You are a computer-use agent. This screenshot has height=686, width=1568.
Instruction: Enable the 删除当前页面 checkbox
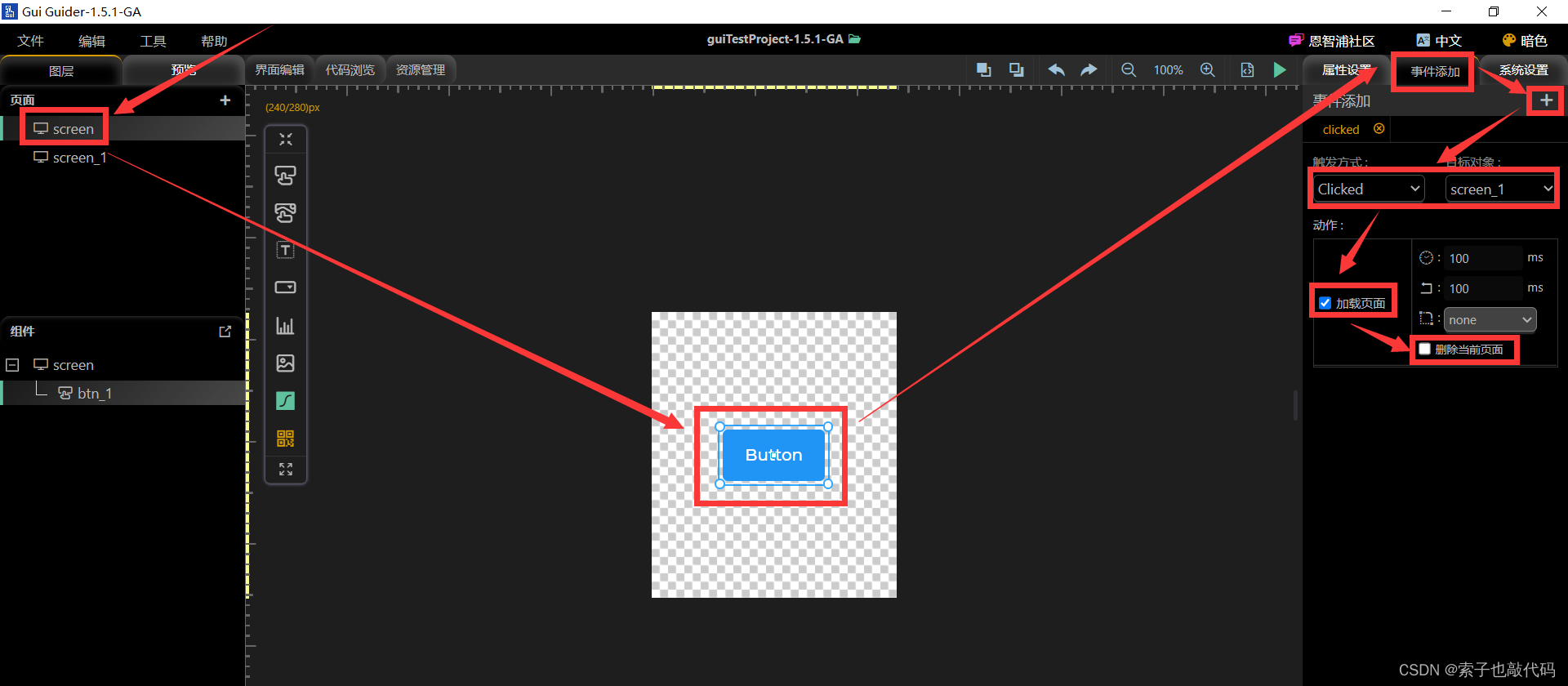[1425, 349]
